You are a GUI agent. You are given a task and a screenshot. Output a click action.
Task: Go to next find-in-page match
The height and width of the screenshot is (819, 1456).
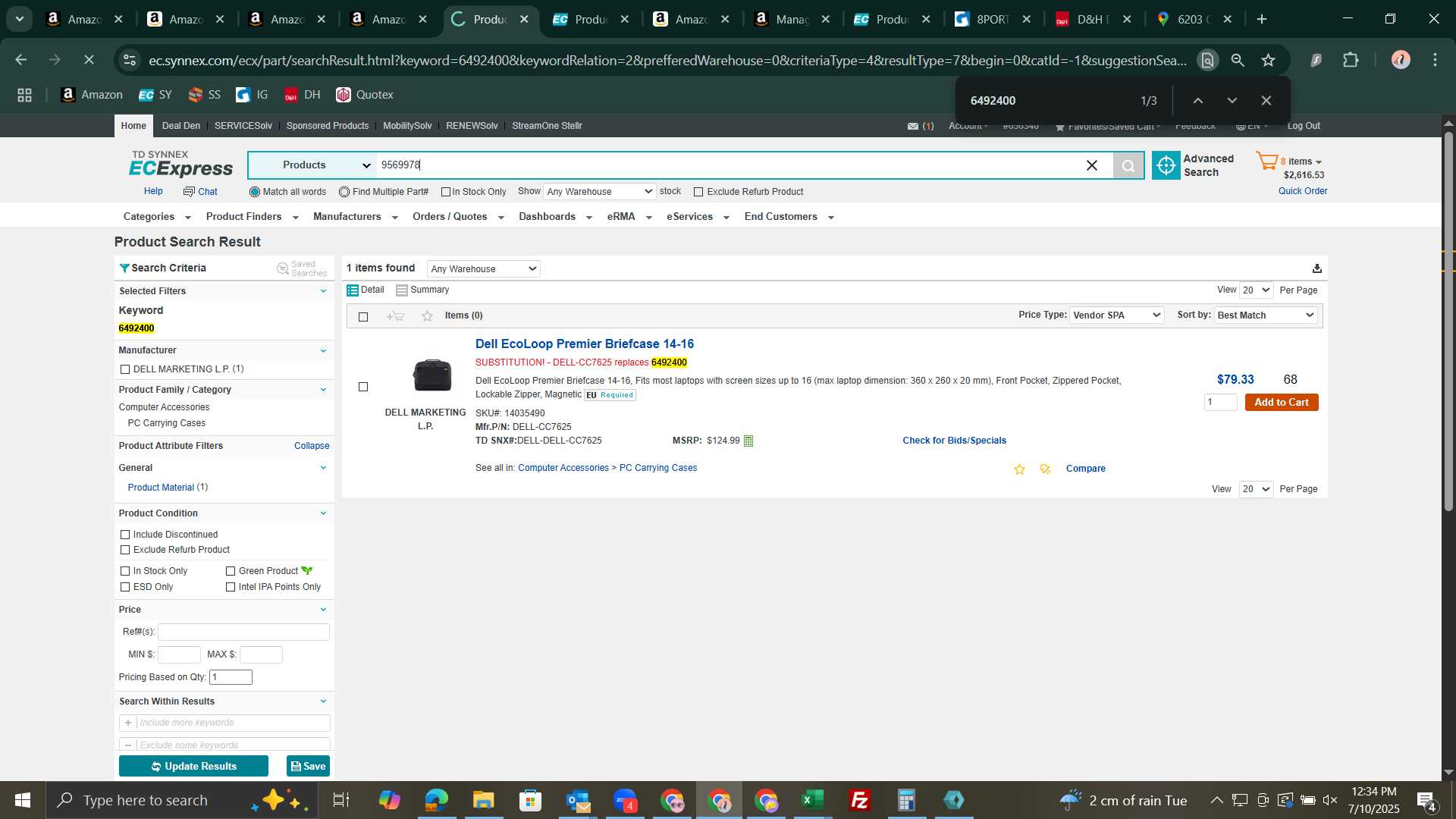[x=1232, y=101]
